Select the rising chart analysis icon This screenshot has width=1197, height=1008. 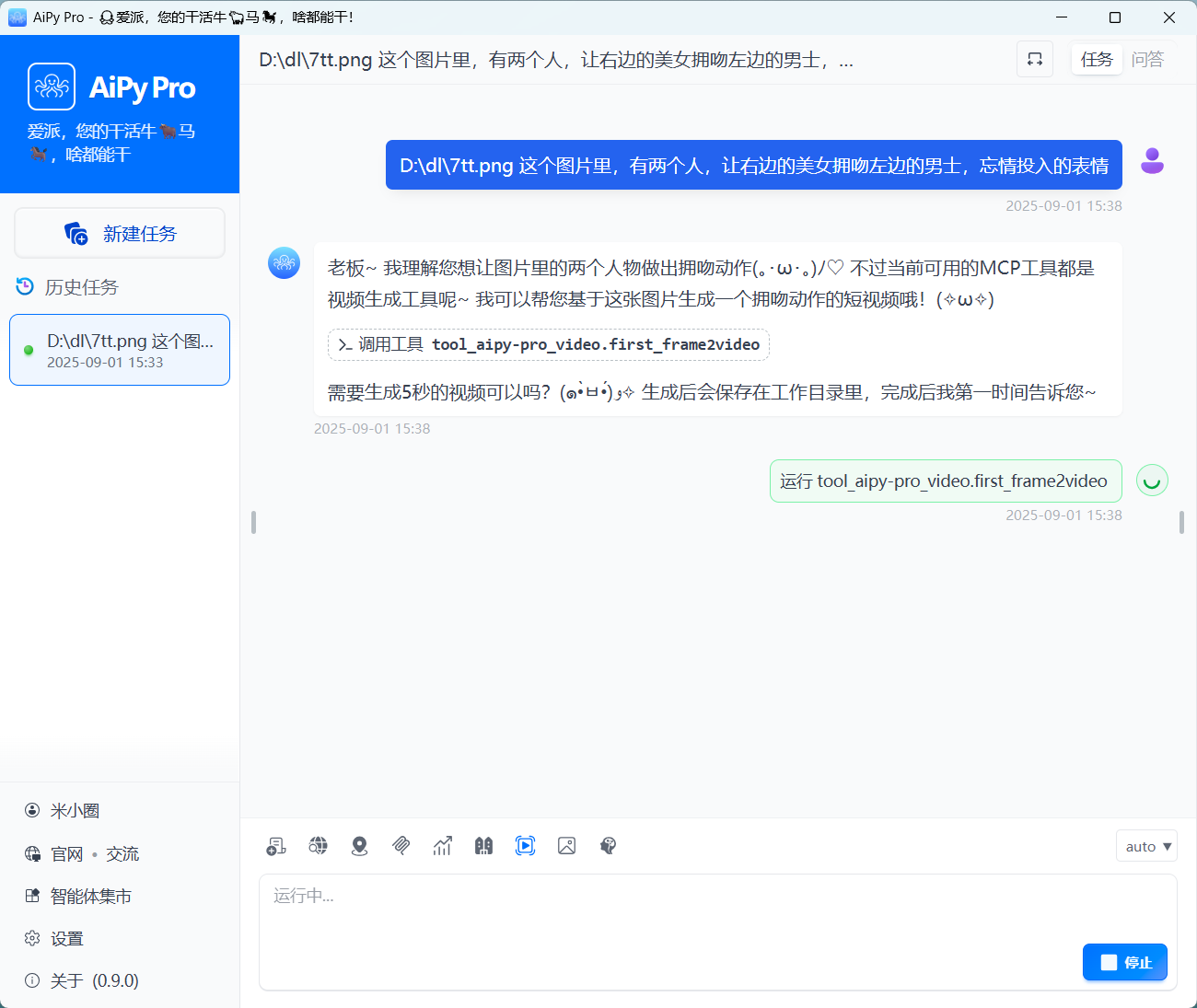coord(442,846)
